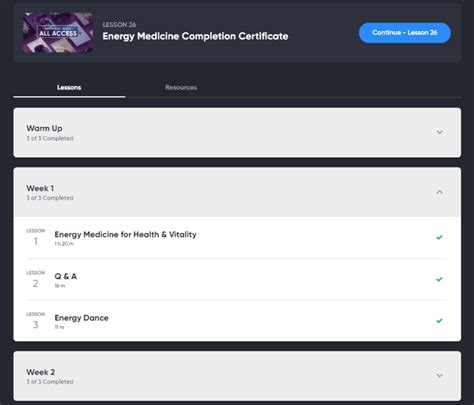Click the Warm Up section heading
The height and width of the screenshot is (405, 474).
click(44, 128)
